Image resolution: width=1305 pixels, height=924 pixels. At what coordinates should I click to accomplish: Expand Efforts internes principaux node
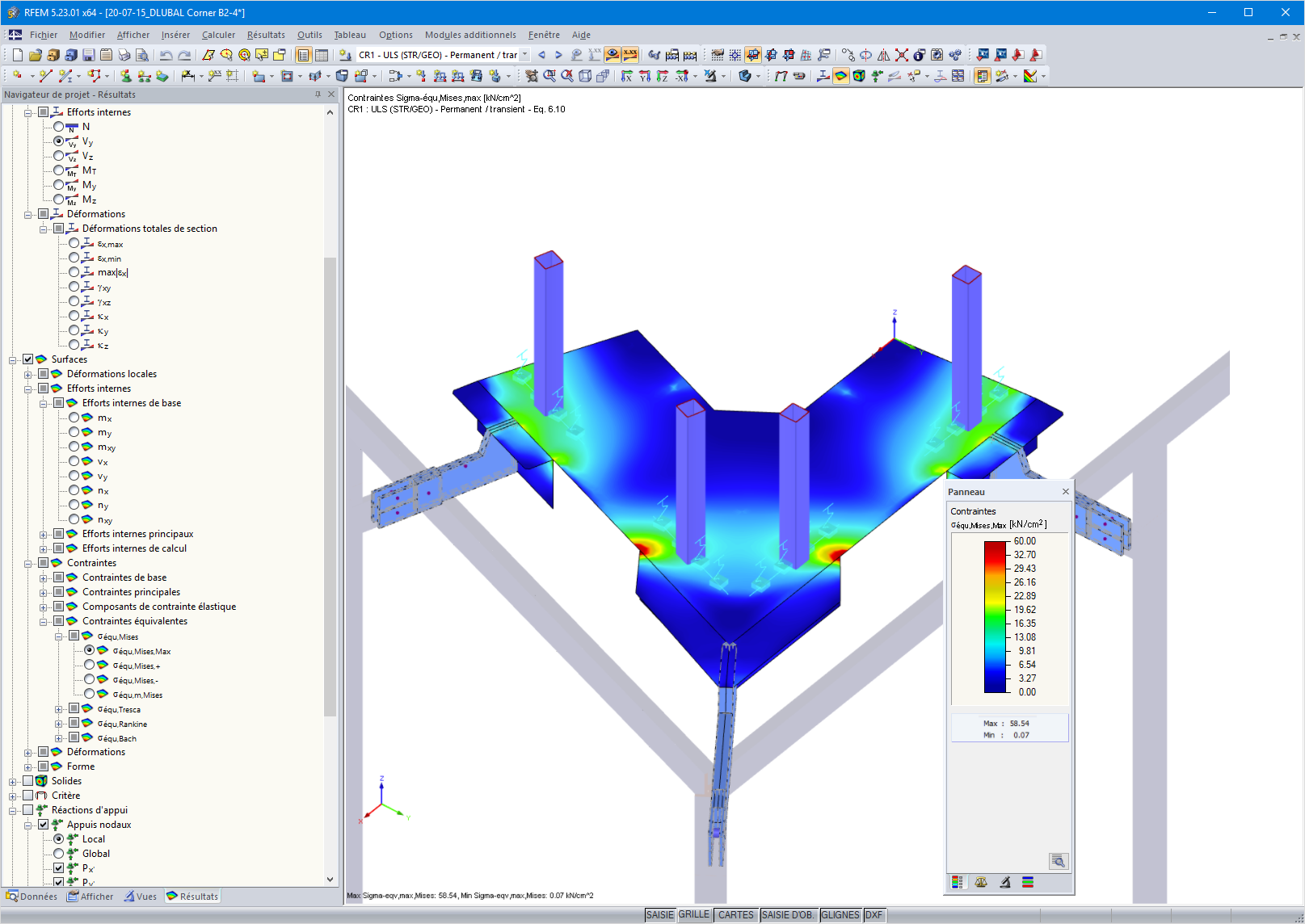[44, 535]
